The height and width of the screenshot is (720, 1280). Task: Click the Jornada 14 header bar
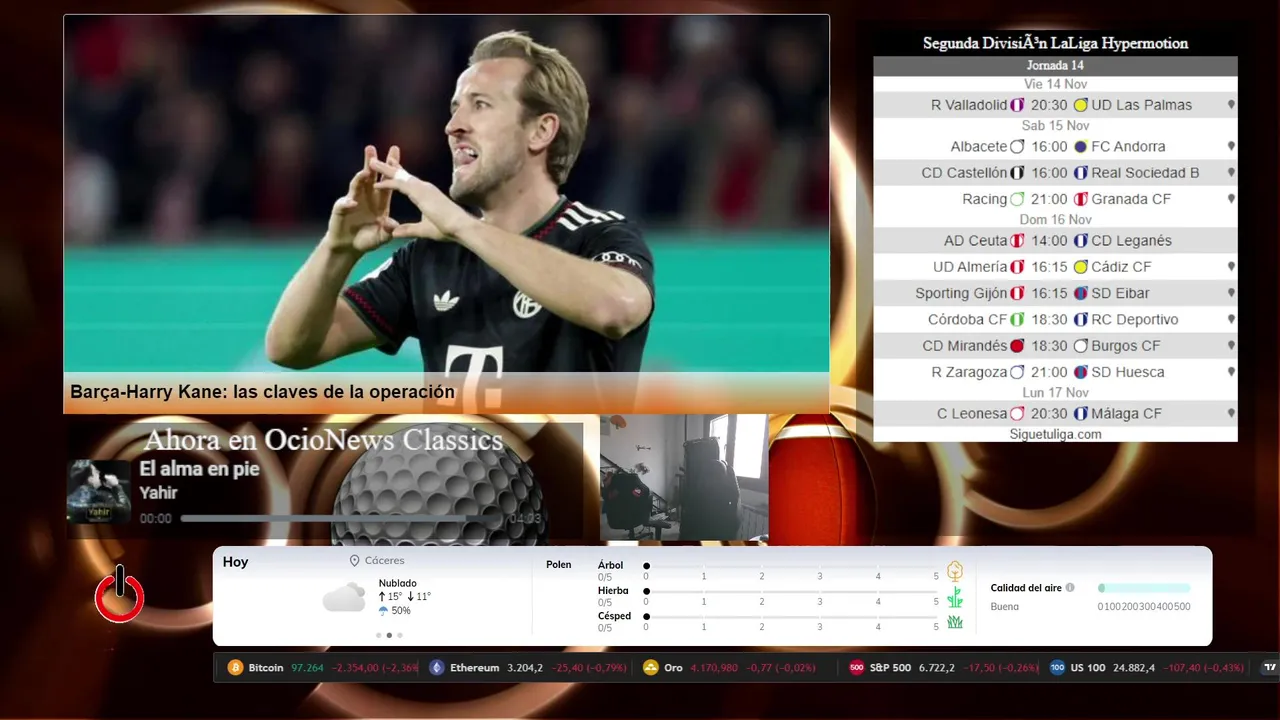point(1055,66)
